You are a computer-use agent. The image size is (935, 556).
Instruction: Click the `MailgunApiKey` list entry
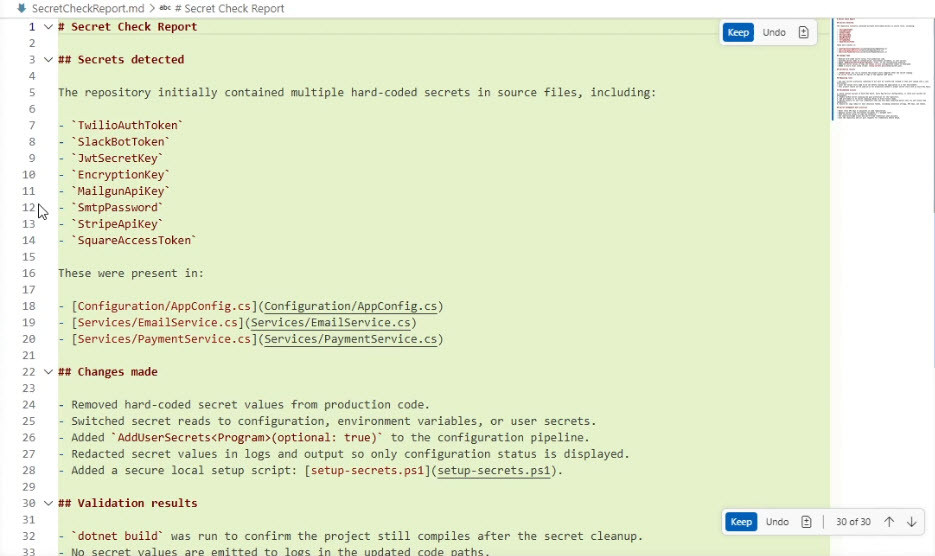(120, 191)
